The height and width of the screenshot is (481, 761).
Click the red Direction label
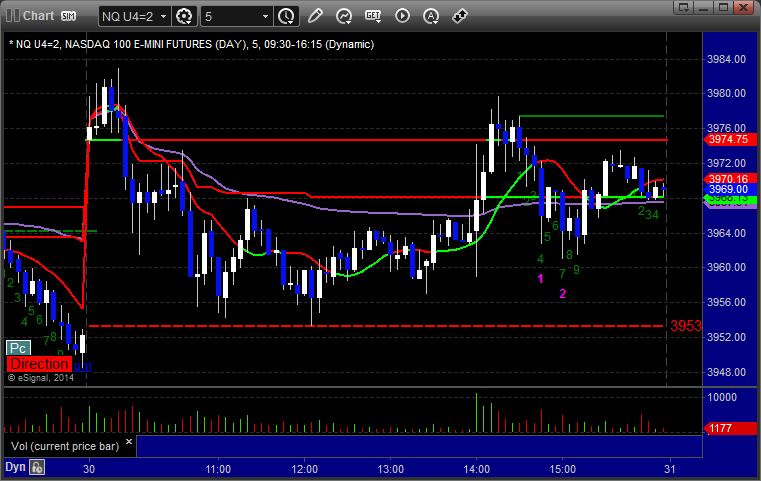(39, 364)
